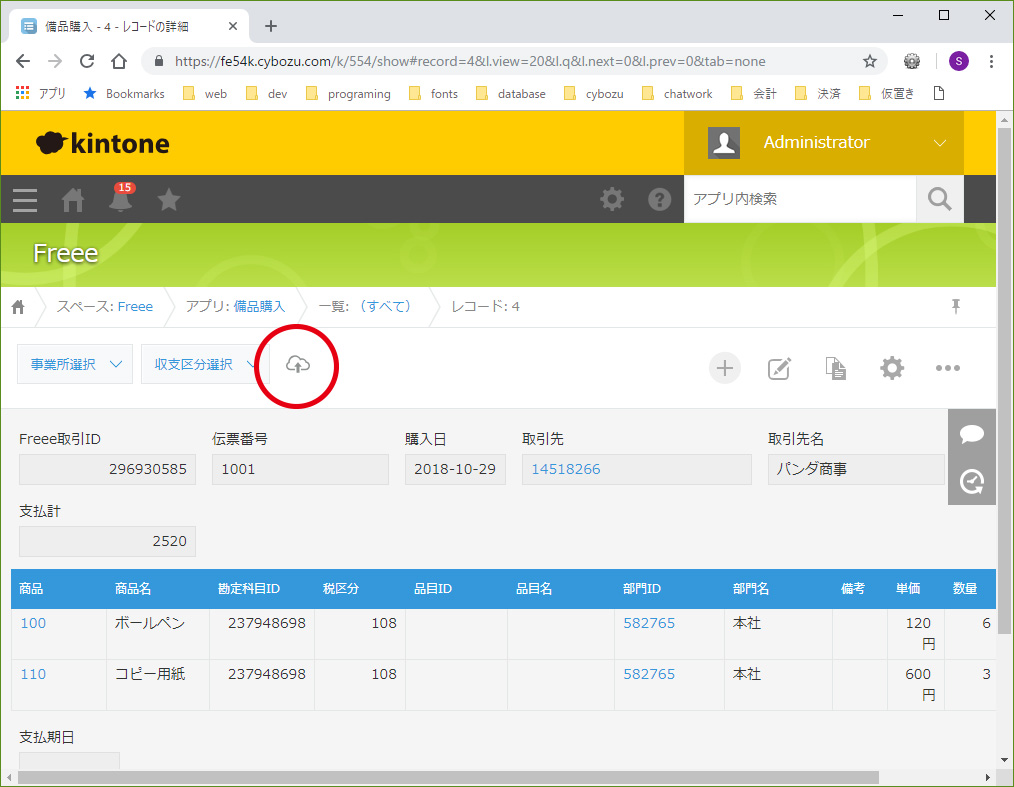
Task: Open app settings gear in record toolbar
Action: (x=892, y=368)
